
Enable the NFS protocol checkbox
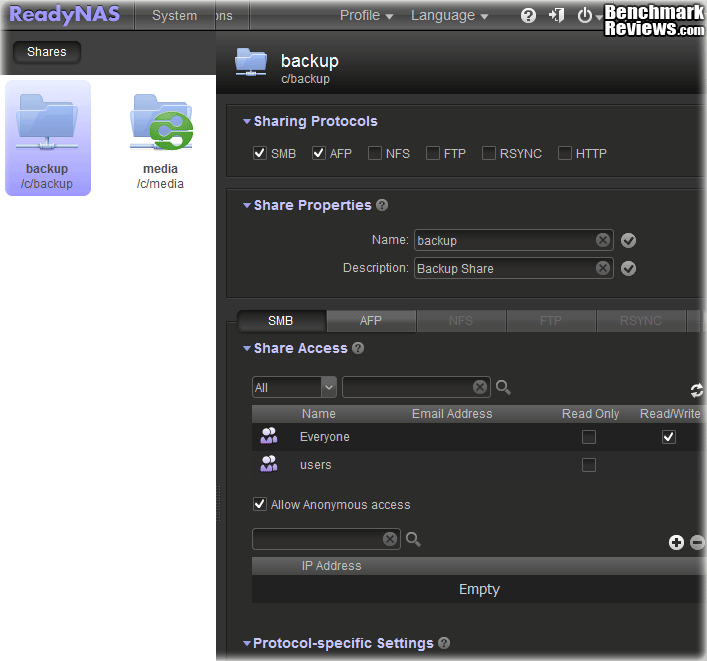(x=375, y=153)
